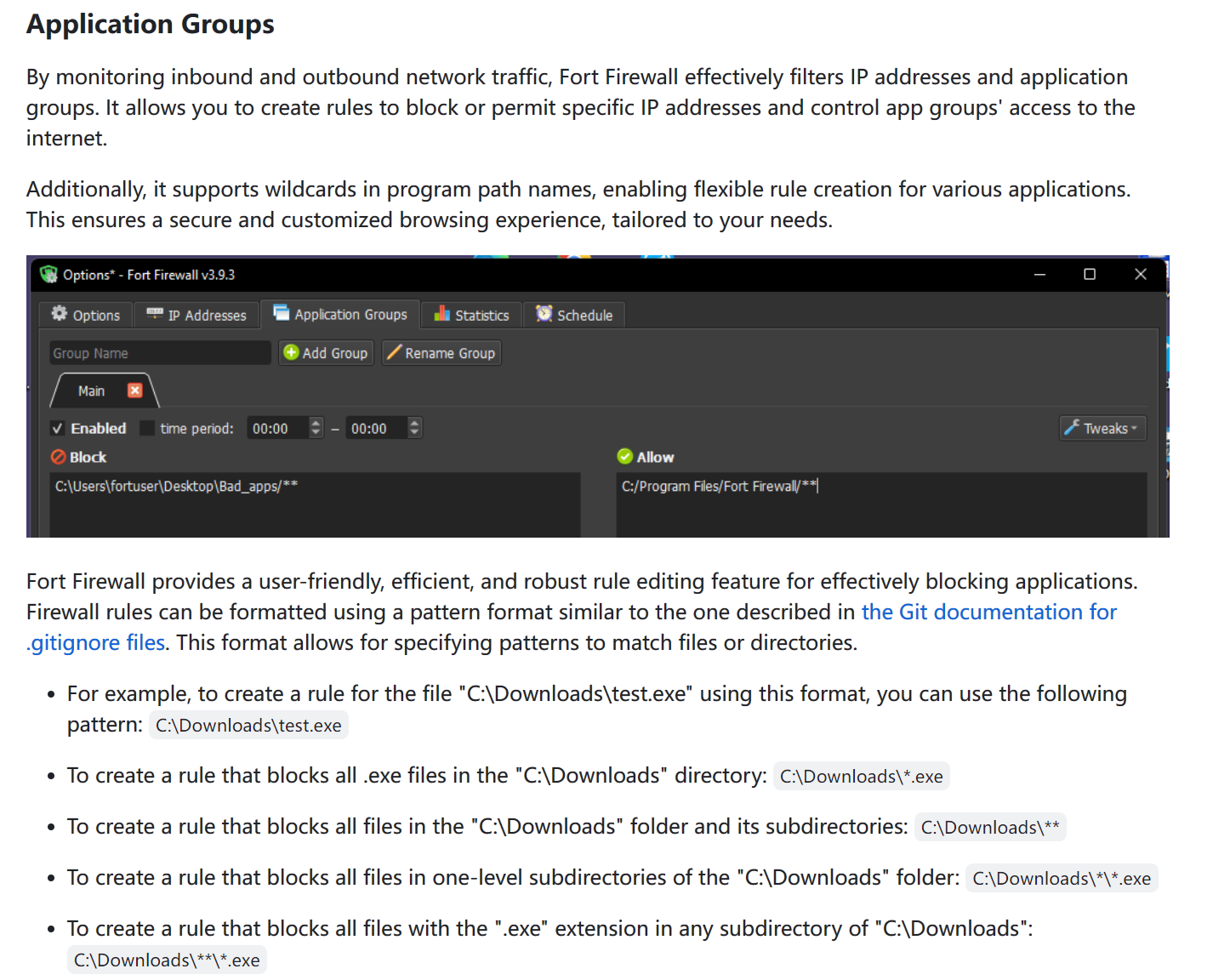Close the Main group tab via red X
Viewport: 1230px width, 980px height.
coord(134,390)
